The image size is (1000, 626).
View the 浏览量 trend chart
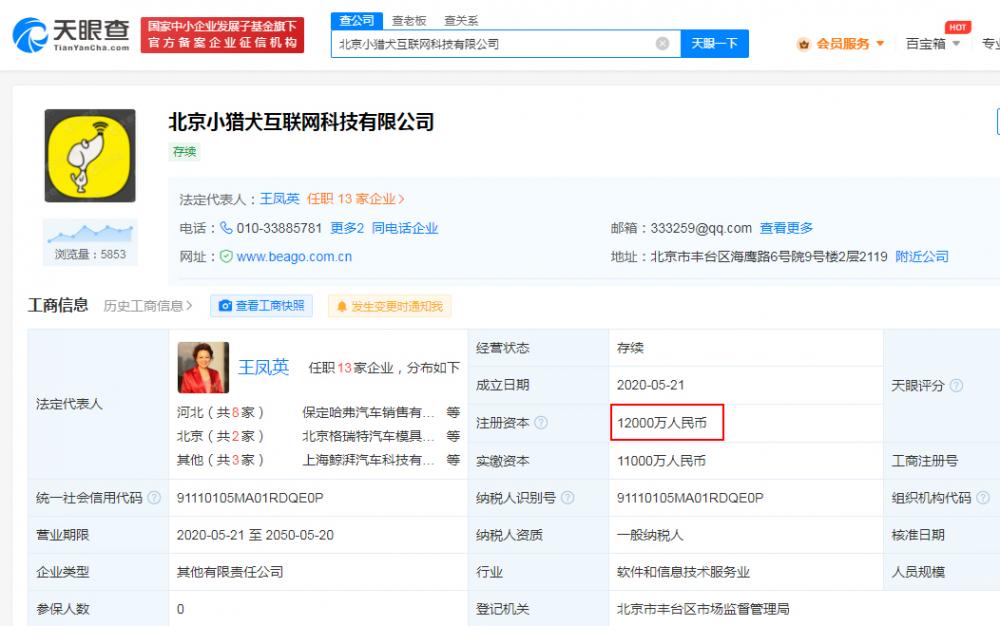[x=90, y=233]
